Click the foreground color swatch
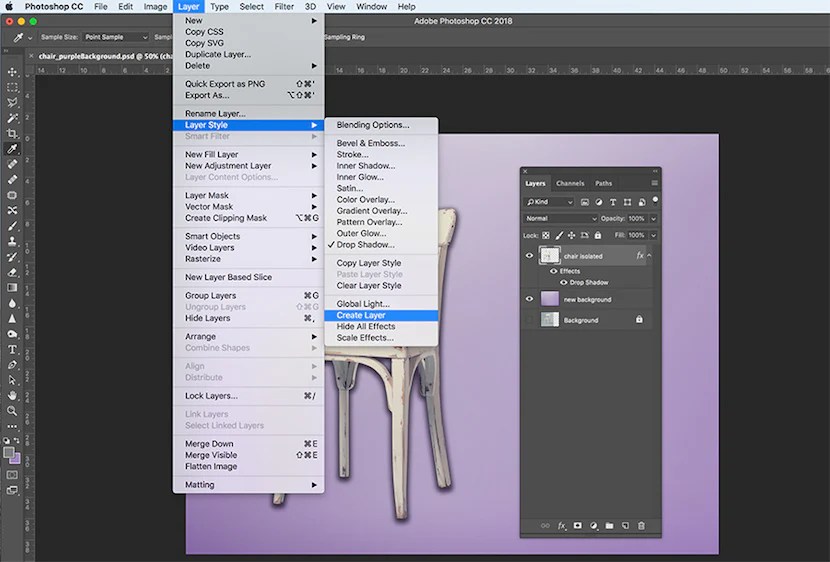This screenshot has width=830, height=562. pos(9,452)
